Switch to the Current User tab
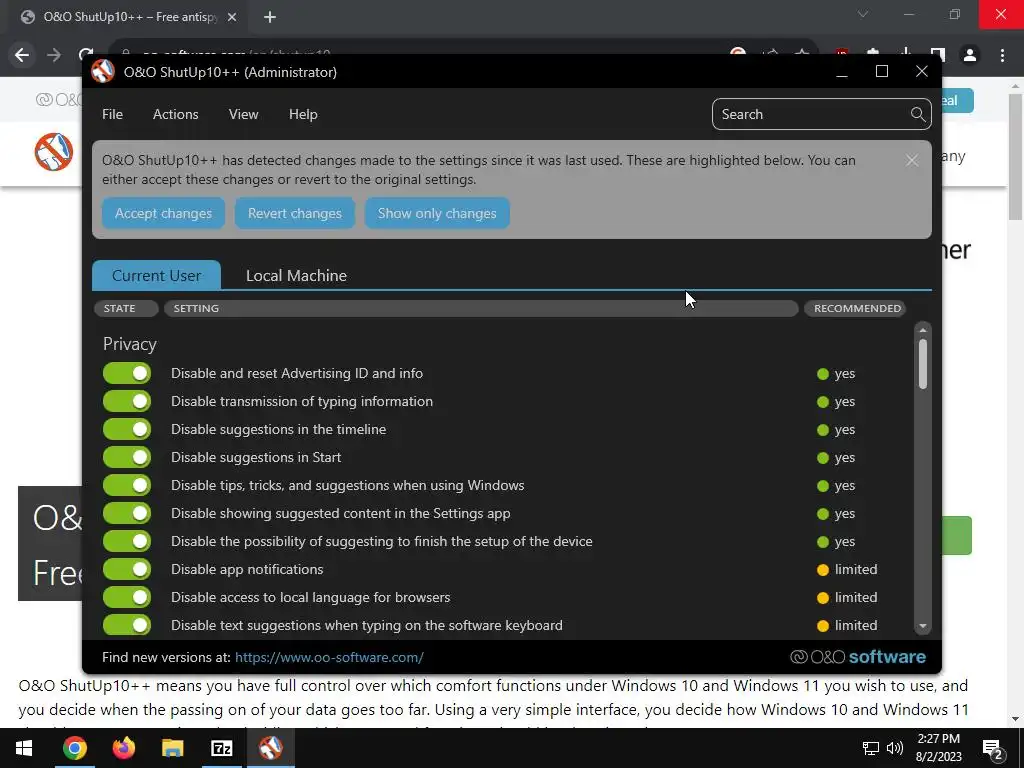The image size is (1024, 768). [156, 276]
